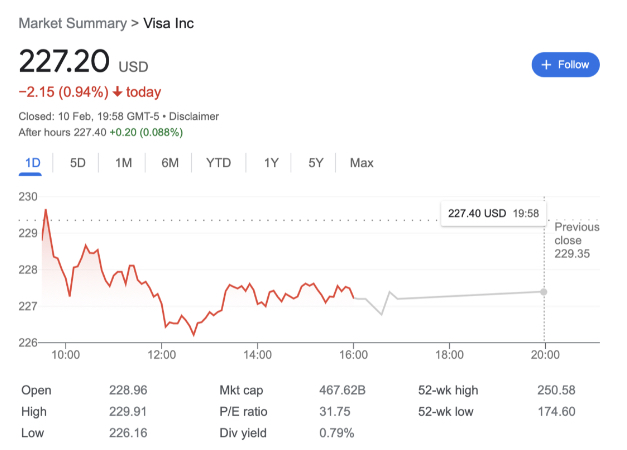
Task: Click the Visa Inc title text
Action: pos(168,23)
